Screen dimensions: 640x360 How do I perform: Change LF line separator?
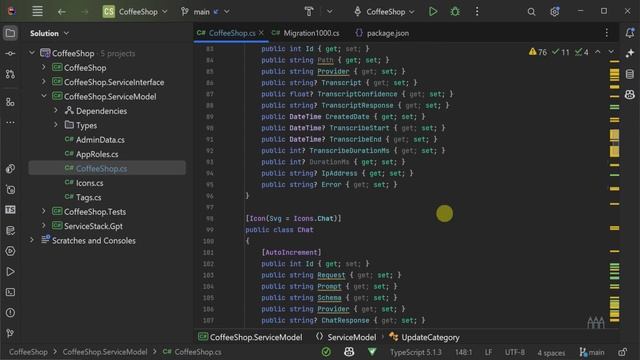click(x=488, y=352)
